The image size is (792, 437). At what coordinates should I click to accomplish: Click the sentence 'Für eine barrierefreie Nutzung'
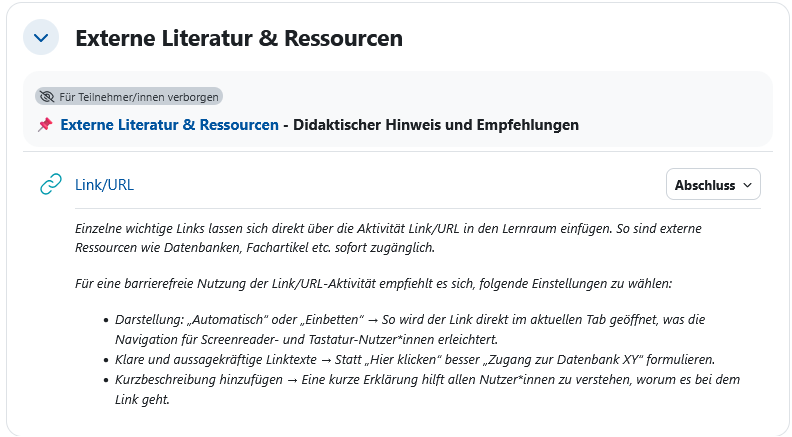tap(374, 283)
